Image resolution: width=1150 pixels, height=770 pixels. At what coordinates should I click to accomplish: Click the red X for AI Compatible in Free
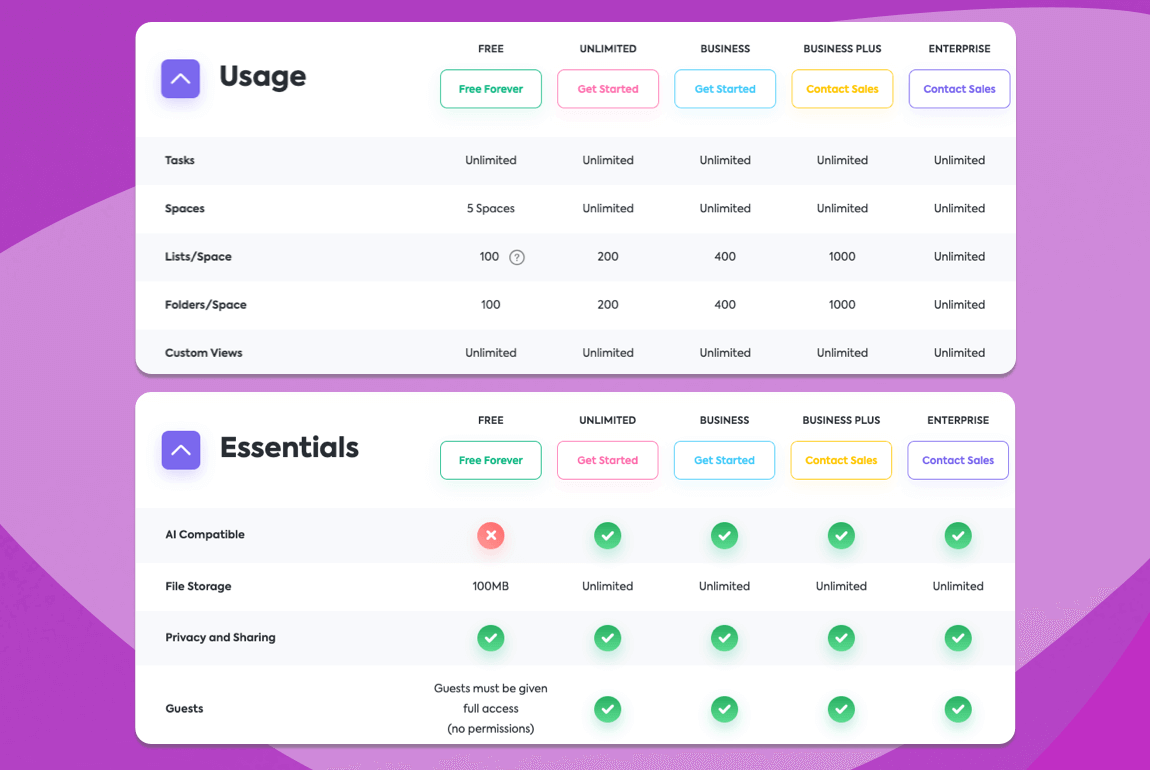pyautogui.click(x=490, y=535)
